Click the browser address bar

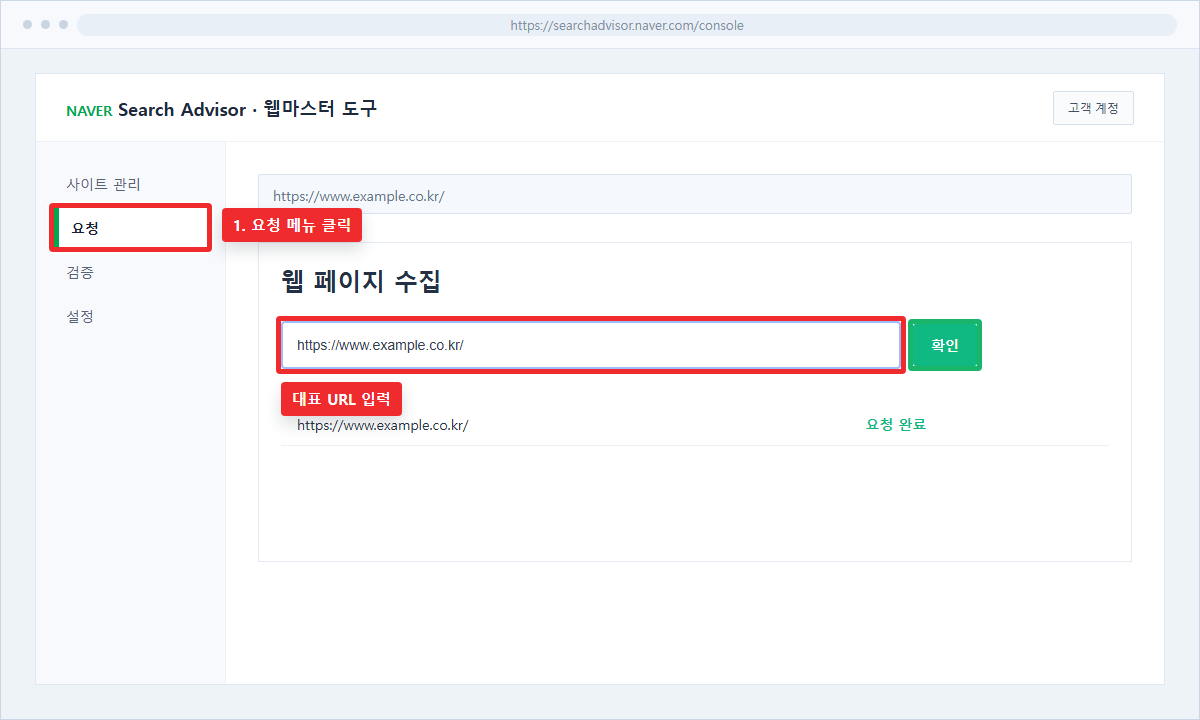[x=627, y=25]
